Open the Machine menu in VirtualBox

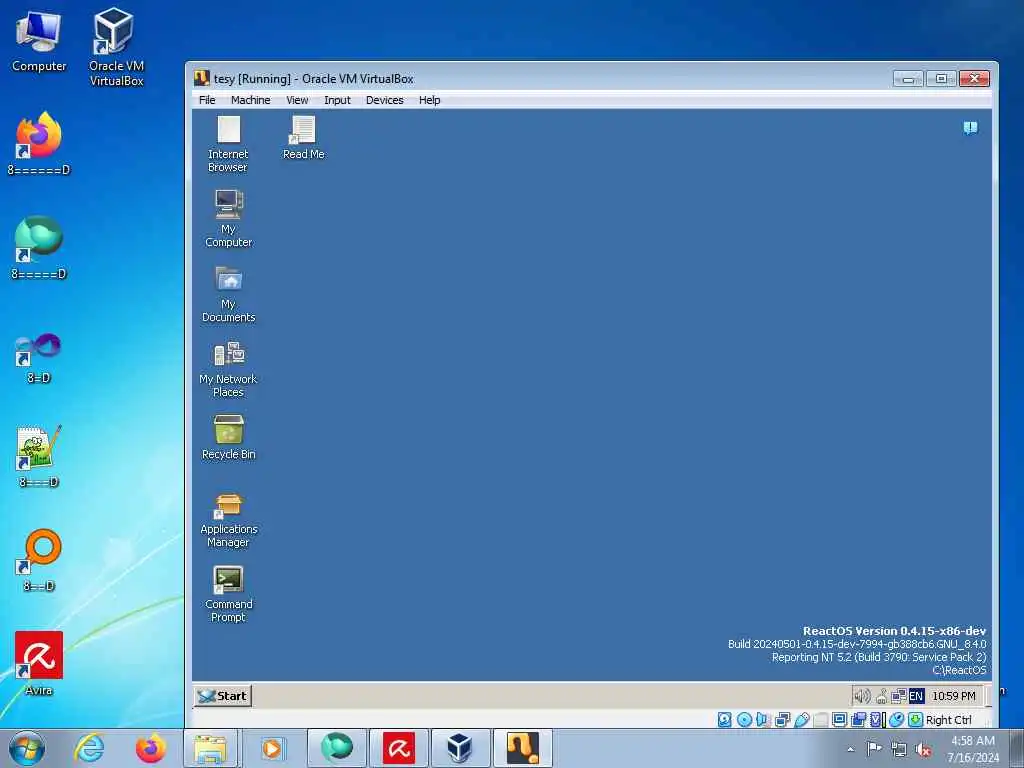(251, 100)
